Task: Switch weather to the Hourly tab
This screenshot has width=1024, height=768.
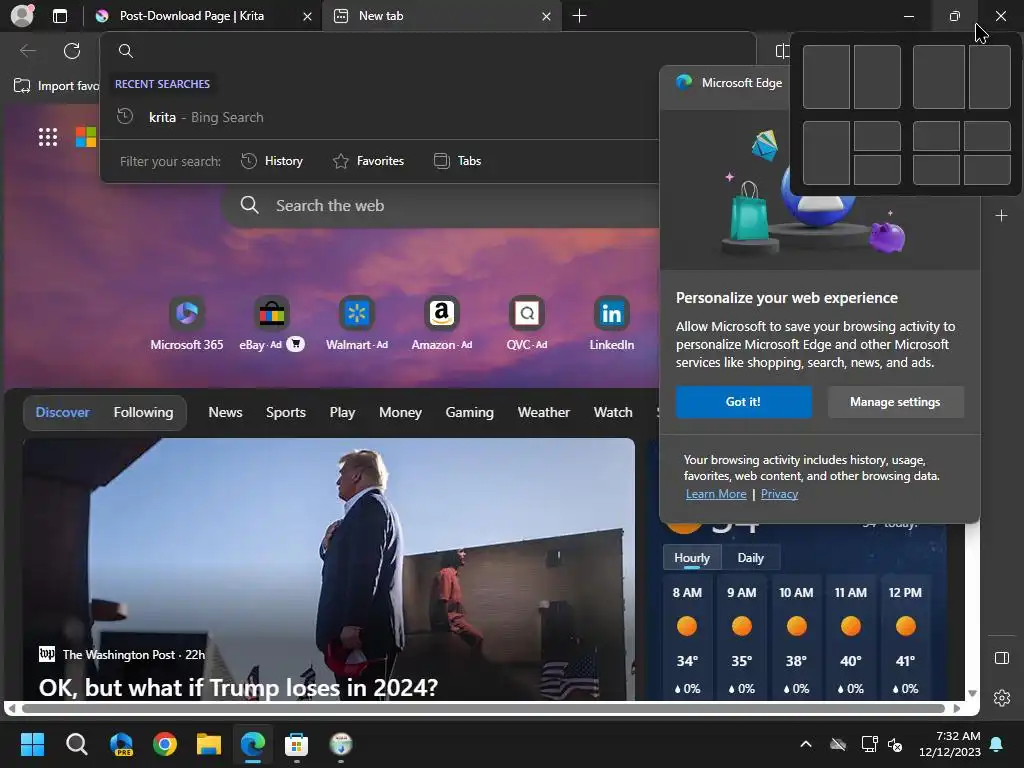Action: (x=692, y=558)
